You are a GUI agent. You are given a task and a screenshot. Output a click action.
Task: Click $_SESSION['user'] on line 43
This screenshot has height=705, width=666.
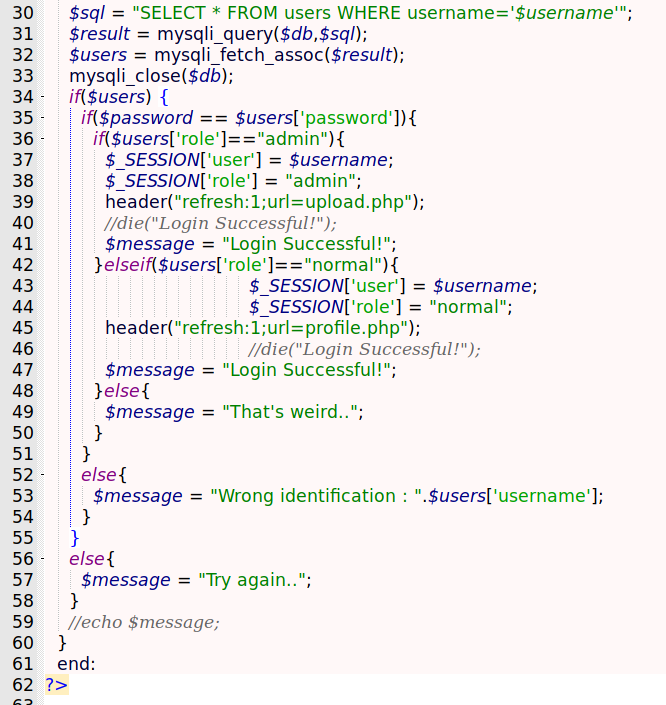(327, 286)
